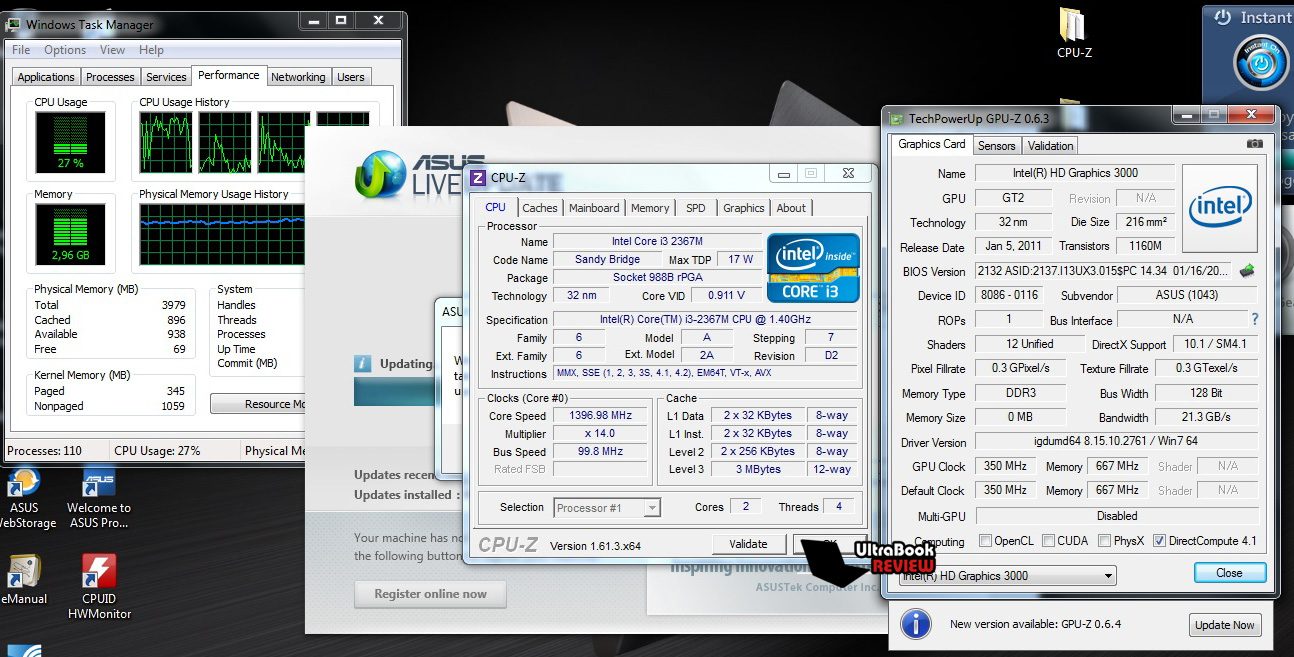Switch to the Users tab in Task Manager
This screenshot has width=1294, height=657.
[x=351, y=77]
